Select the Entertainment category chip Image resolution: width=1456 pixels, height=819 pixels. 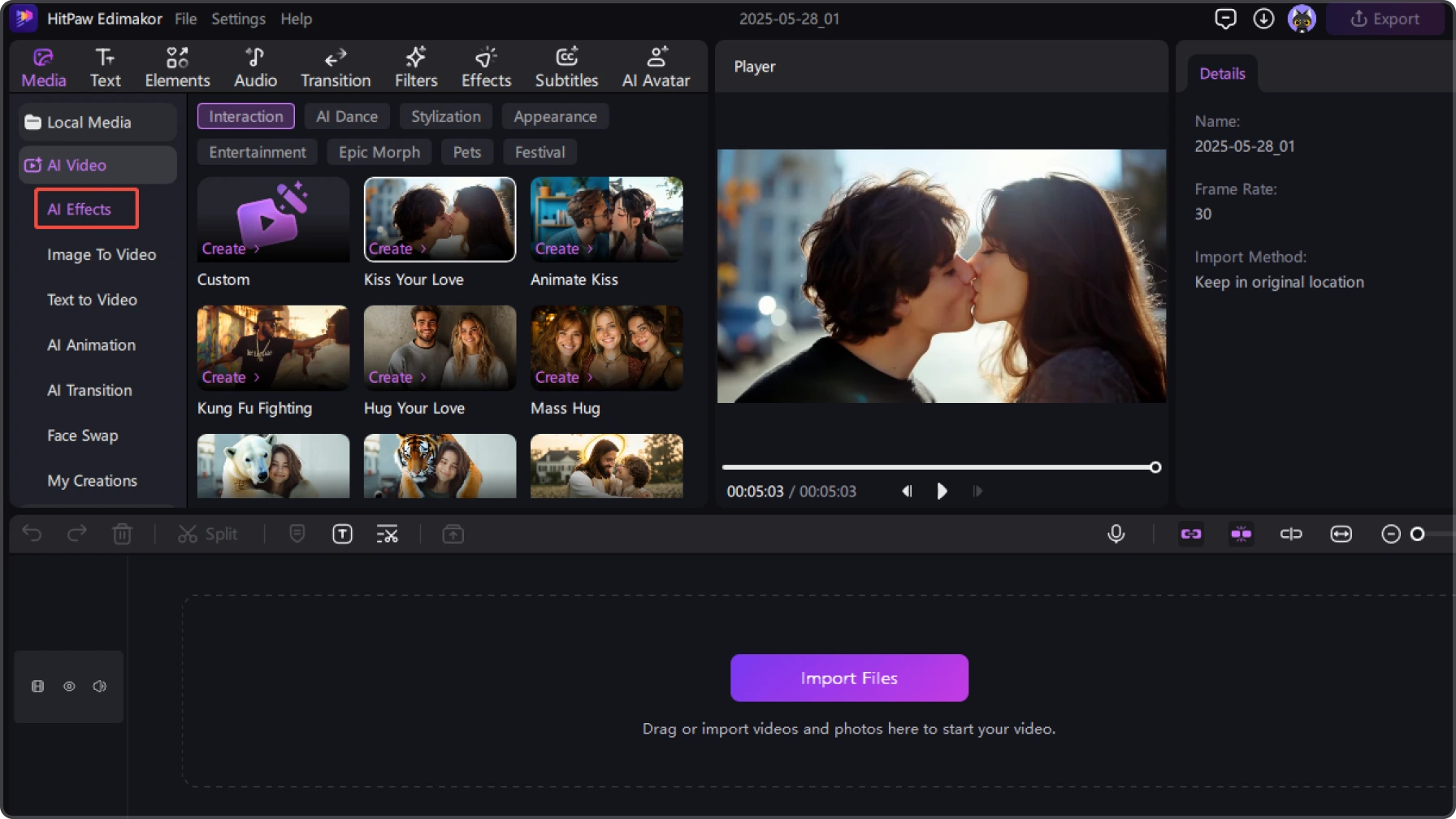(x=258, y=152)
